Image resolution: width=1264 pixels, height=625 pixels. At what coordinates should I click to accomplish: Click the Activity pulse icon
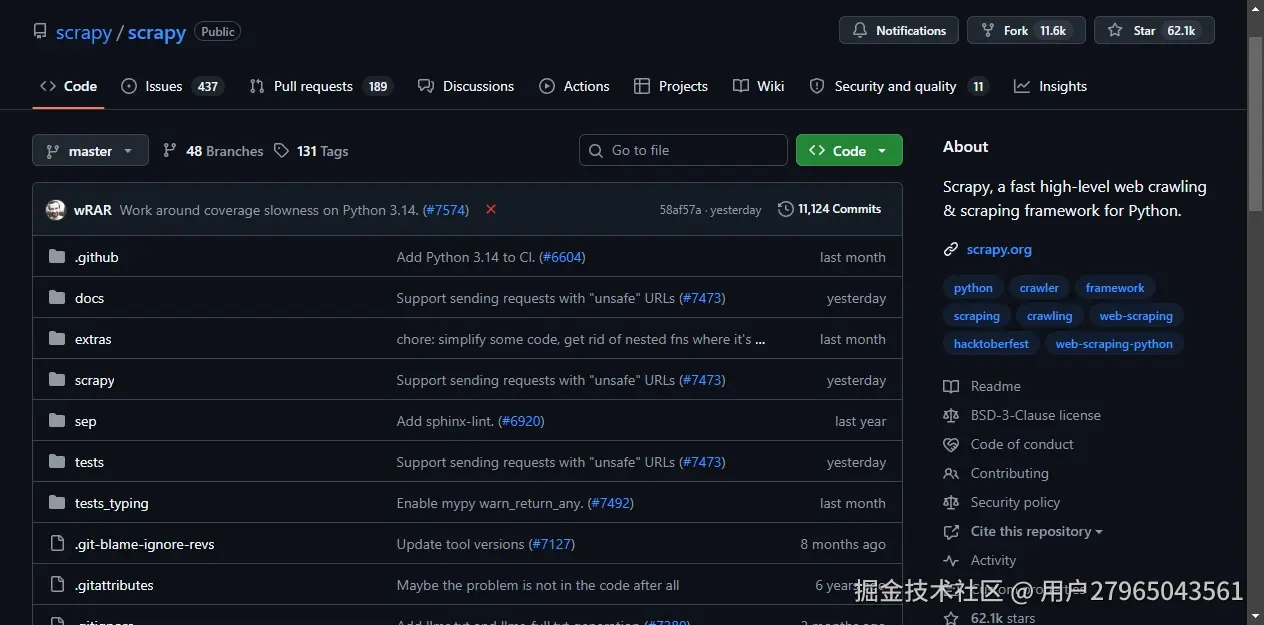pyautogui.click(x=951, y=560)
